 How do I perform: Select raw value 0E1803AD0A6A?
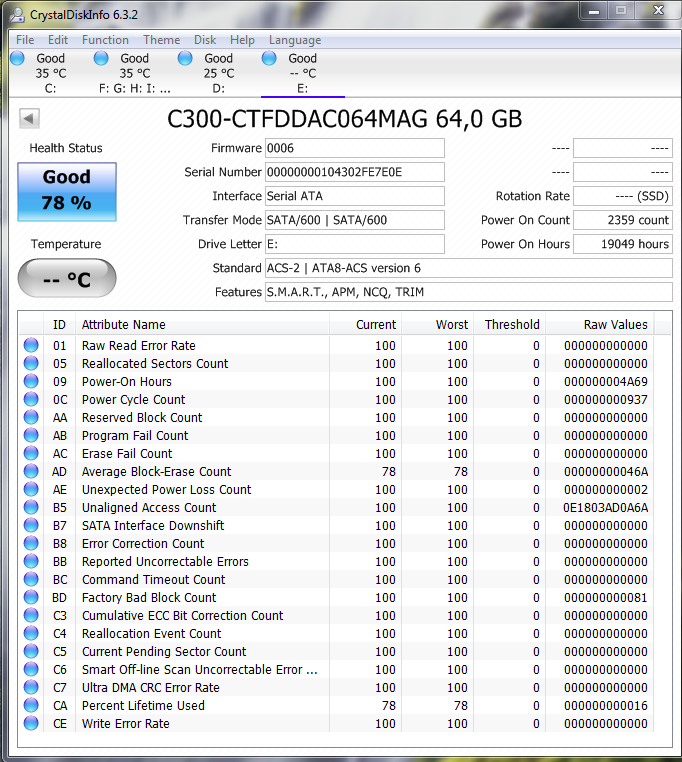(606, 508)
